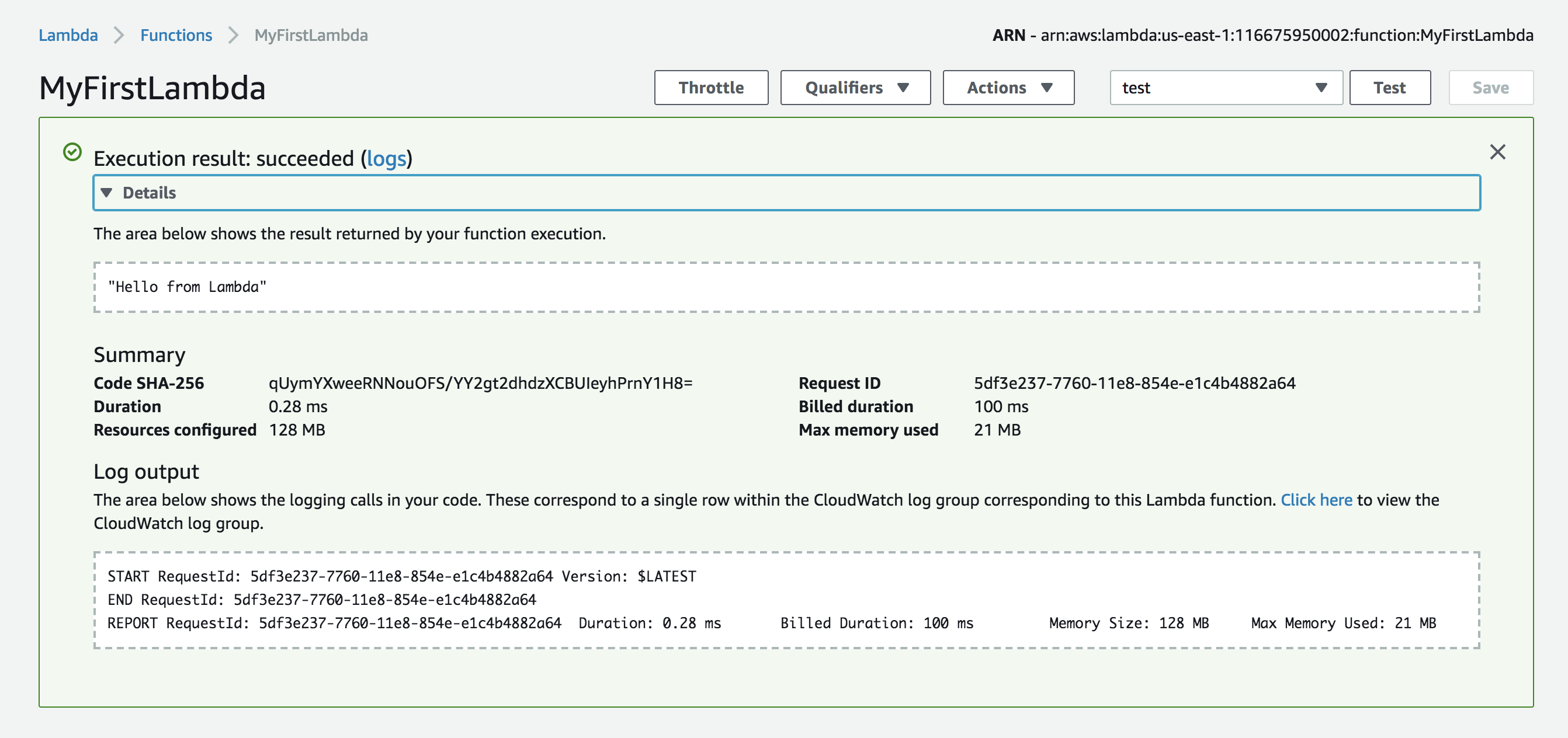1568x738 pixels.
Task: Click the Summary section heading
Action: [140, 355]
